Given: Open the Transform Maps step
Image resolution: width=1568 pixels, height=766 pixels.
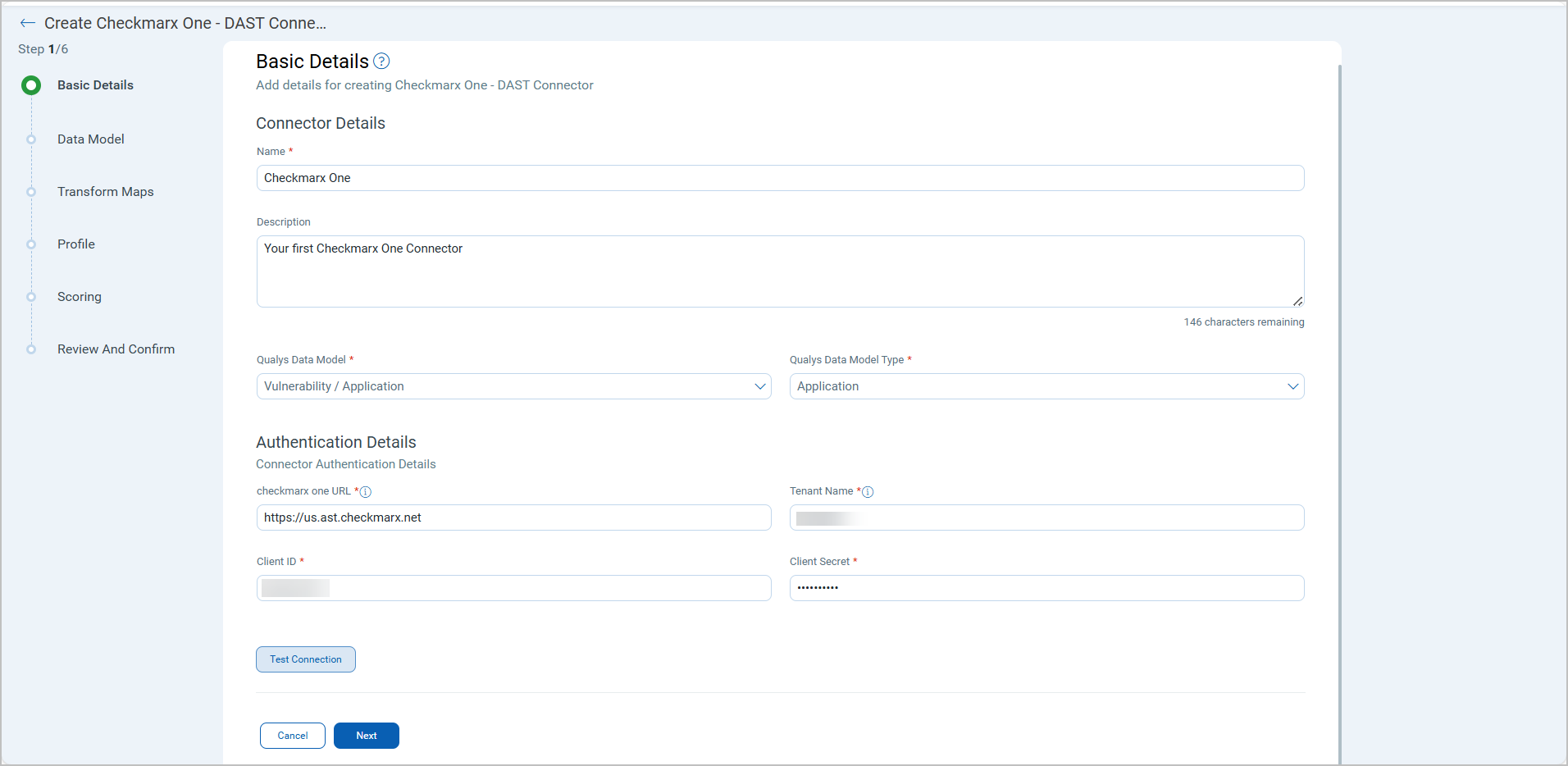Looking at the screenshot, I should click(x=106, y=192).
